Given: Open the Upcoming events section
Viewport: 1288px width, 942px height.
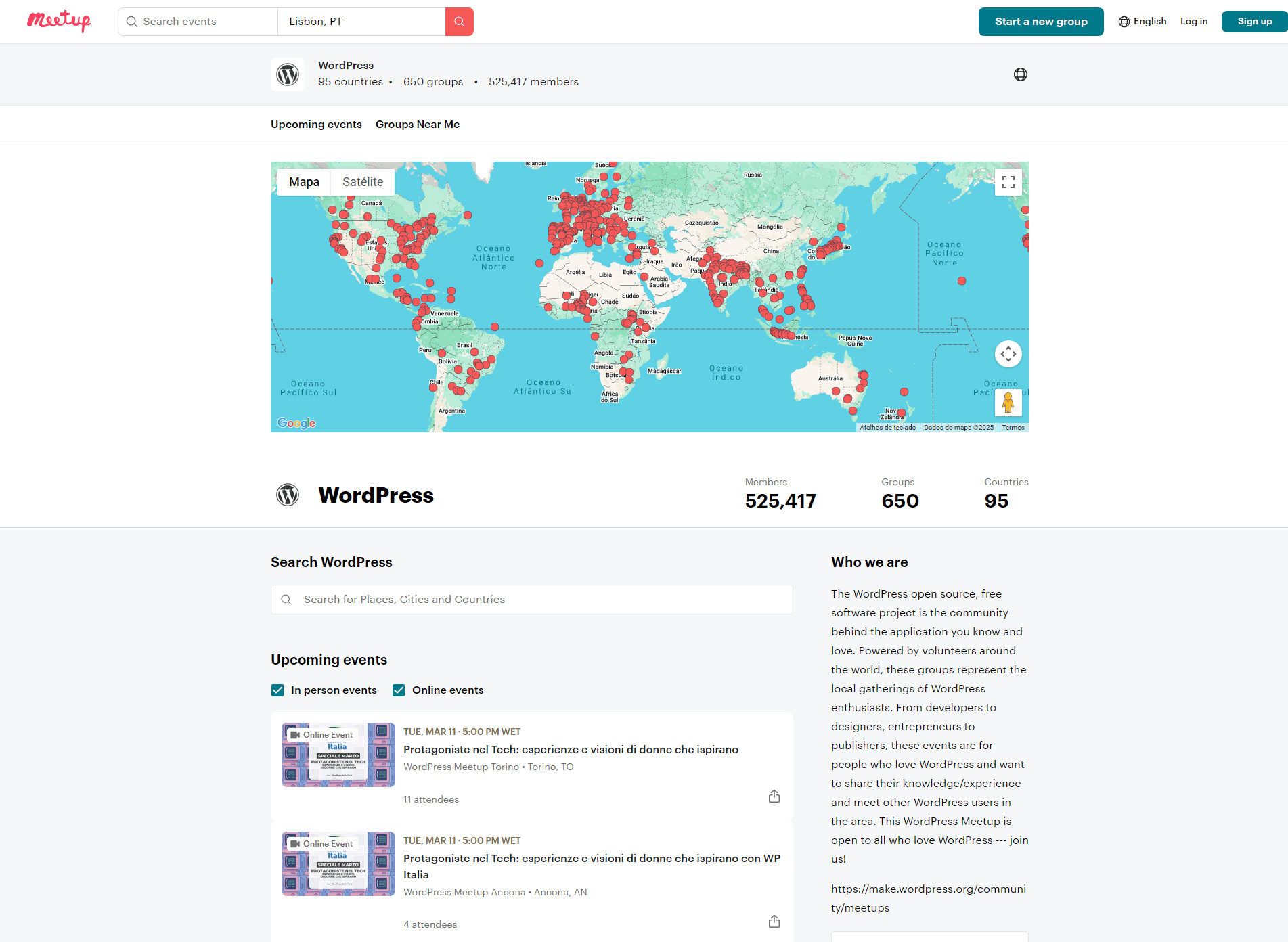Looking at the screenshot, I should click(316, 125).
